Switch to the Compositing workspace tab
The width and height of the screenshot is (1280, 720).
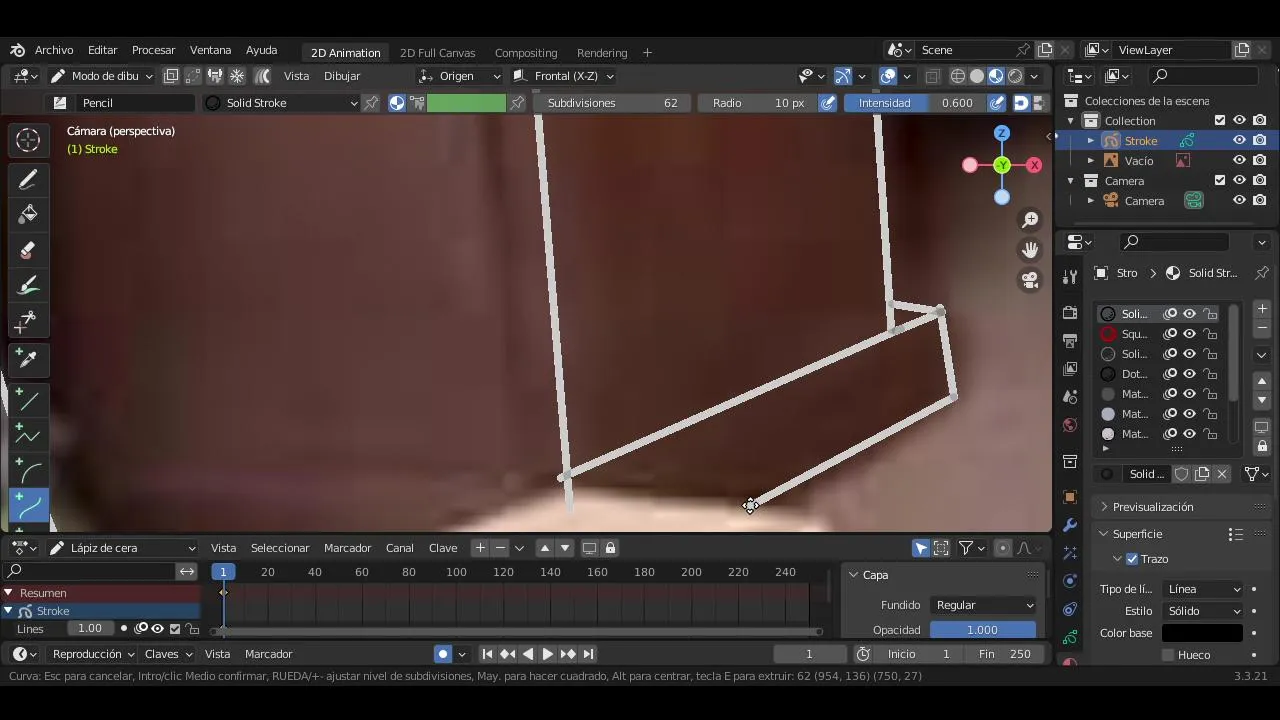tap(526, 53)
